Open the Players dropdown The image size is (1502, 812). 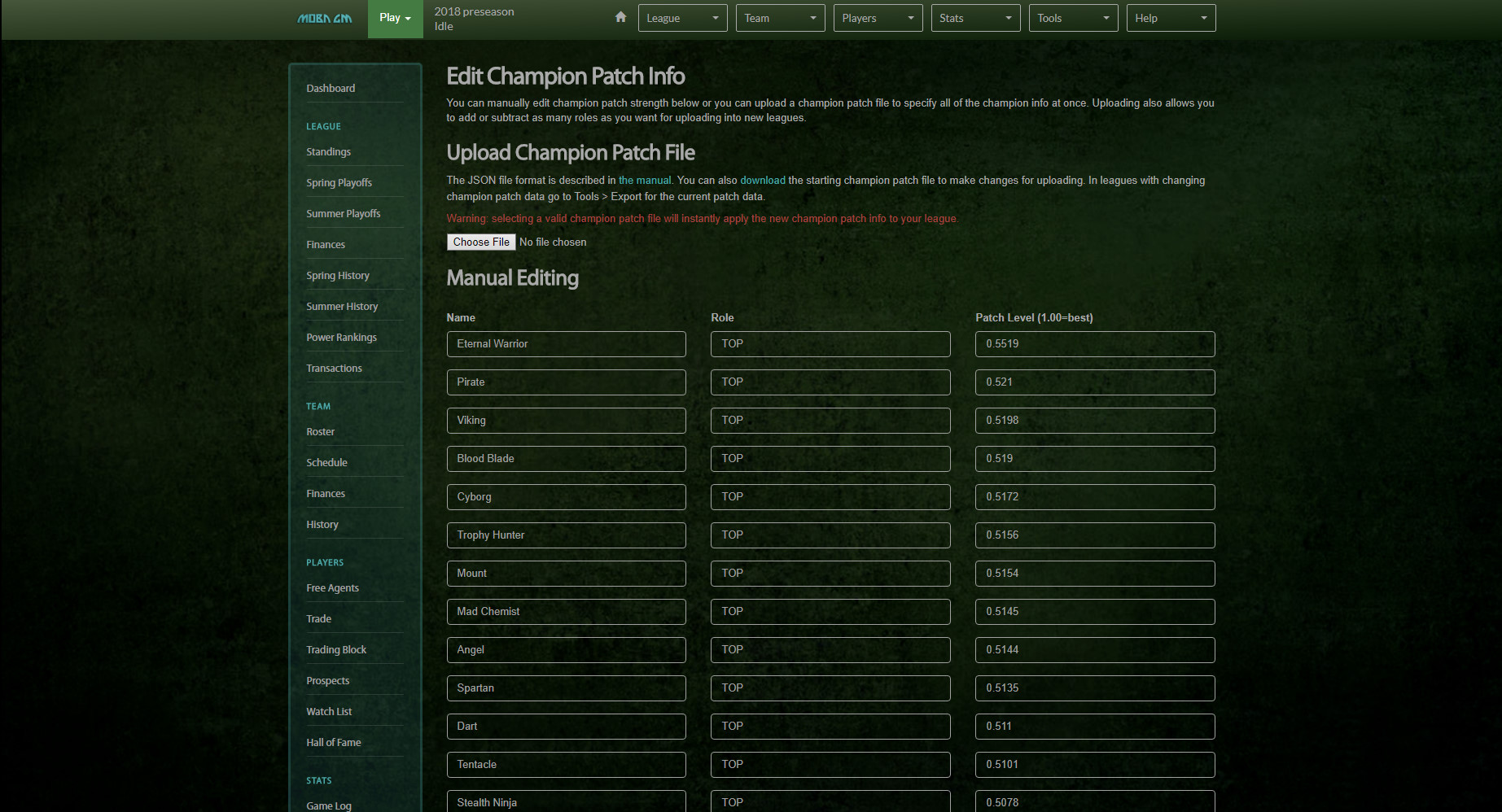(878, 18)
